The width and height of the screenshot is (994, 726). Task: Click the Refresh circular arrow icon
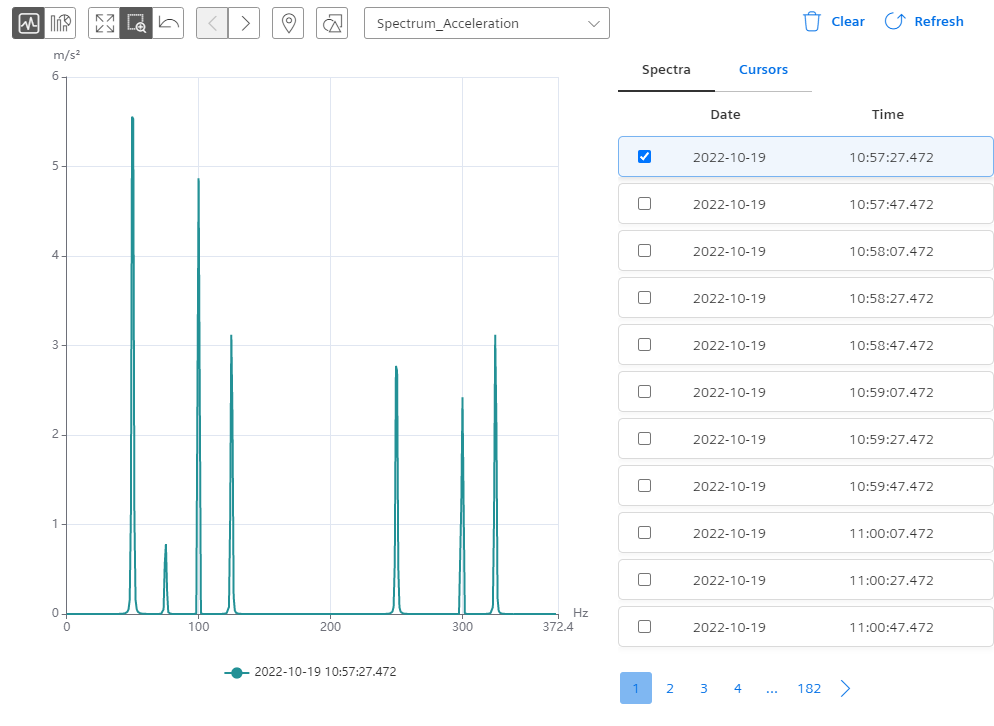click(894, 22)
